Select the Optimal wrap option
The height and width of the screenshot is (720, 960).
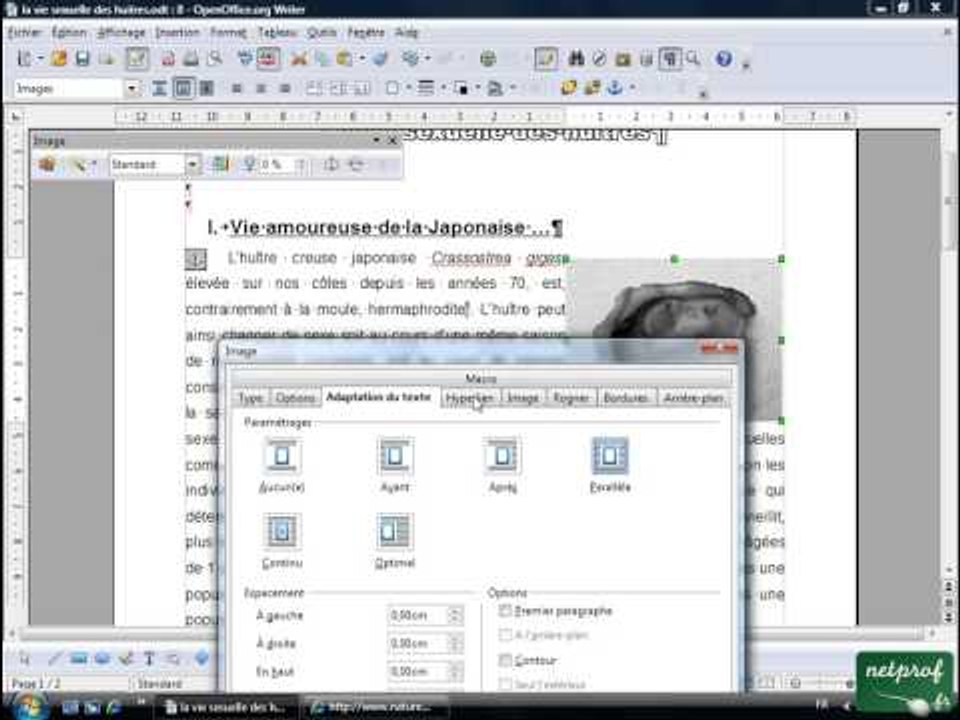(x=395, y=541)
